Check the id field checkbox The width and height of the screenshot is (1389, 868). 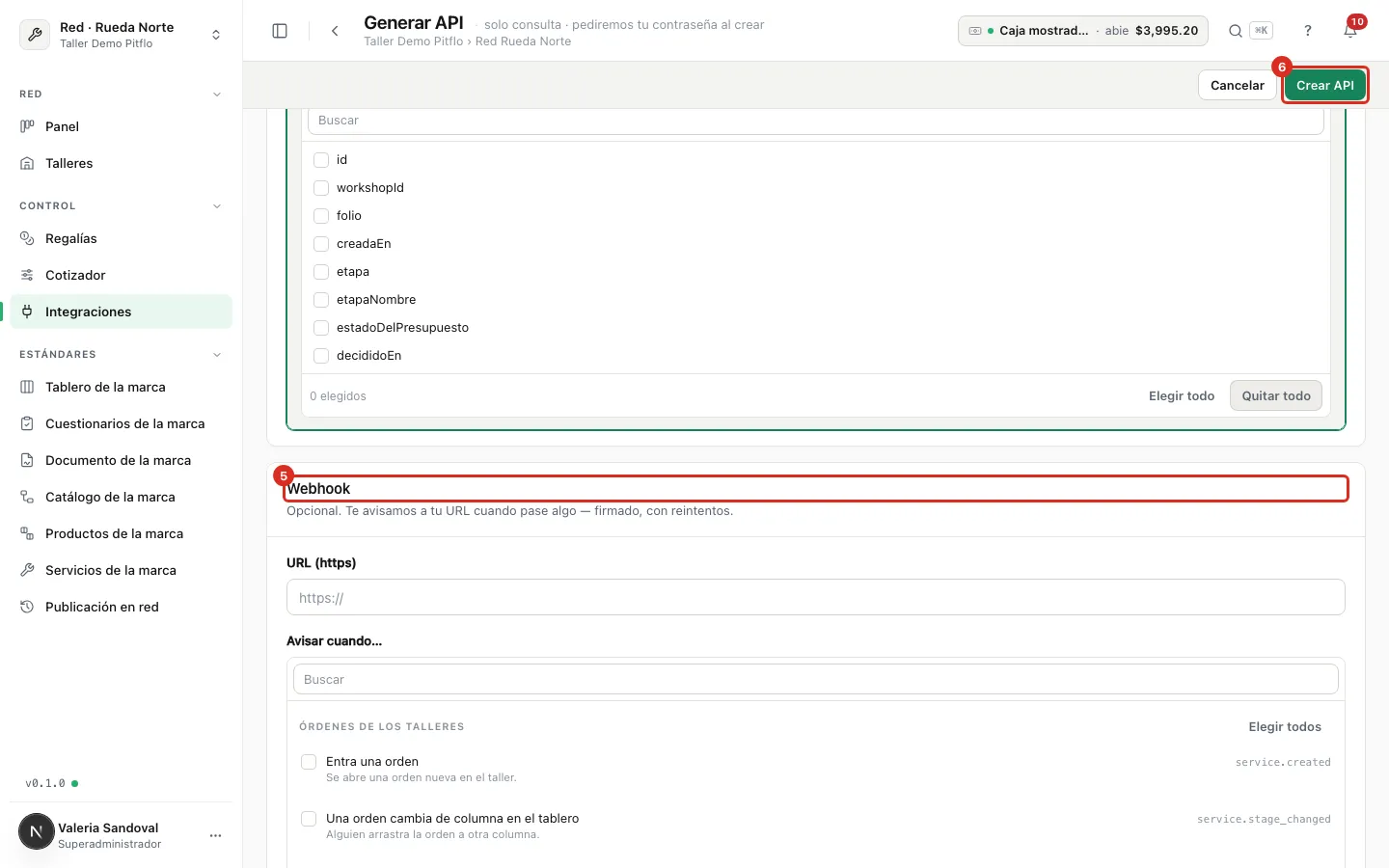pos(321,160)
